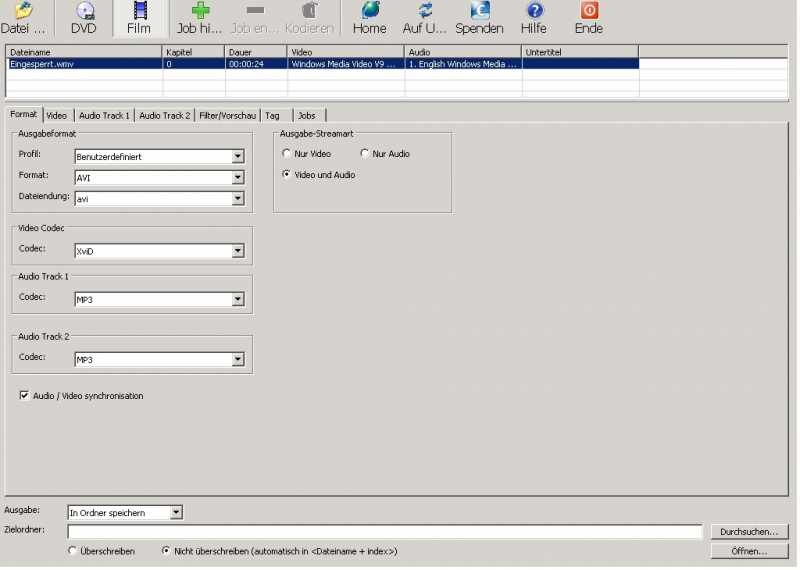Select the Nur Audio radio button
Screen dimensions: 800x570
click(365, 154)
